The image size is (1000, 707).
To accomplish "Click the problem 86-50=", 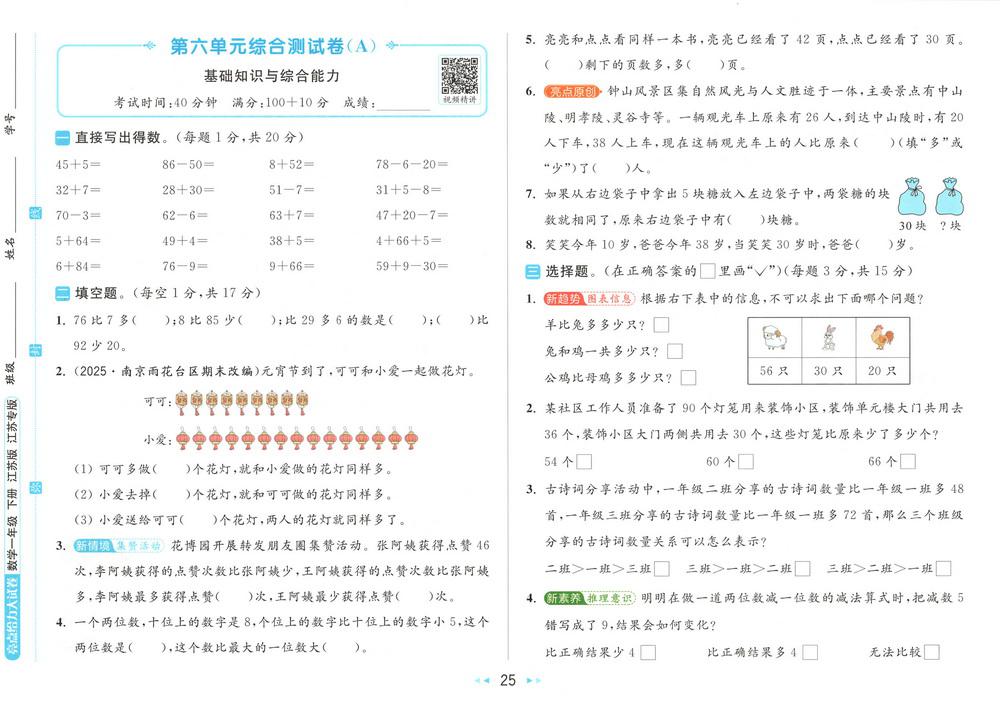I will [x=188, y=164].
